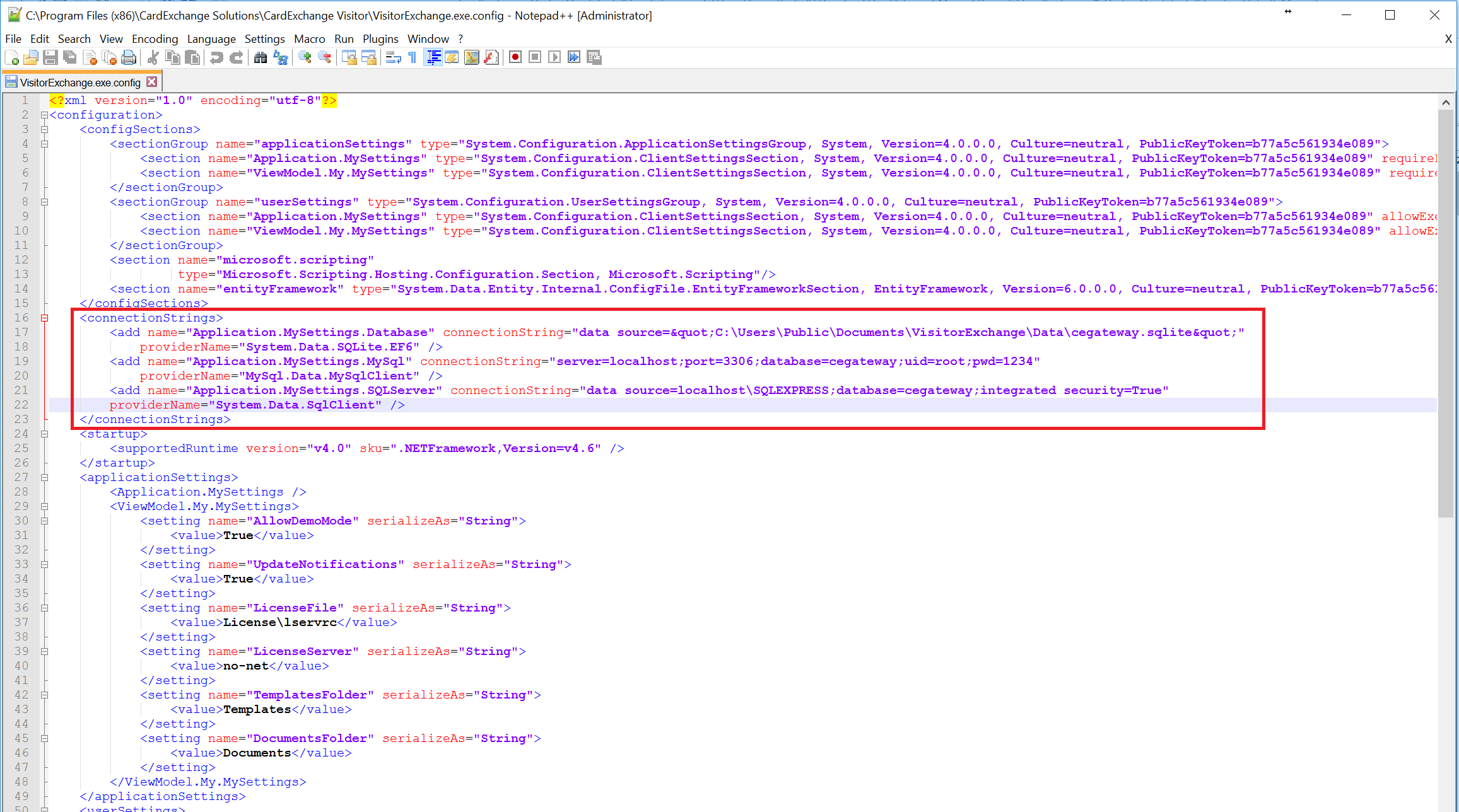1459x812 pixels.
Task: Collapse the connectionStrings block on line 16
Action: tap(44, 318)
